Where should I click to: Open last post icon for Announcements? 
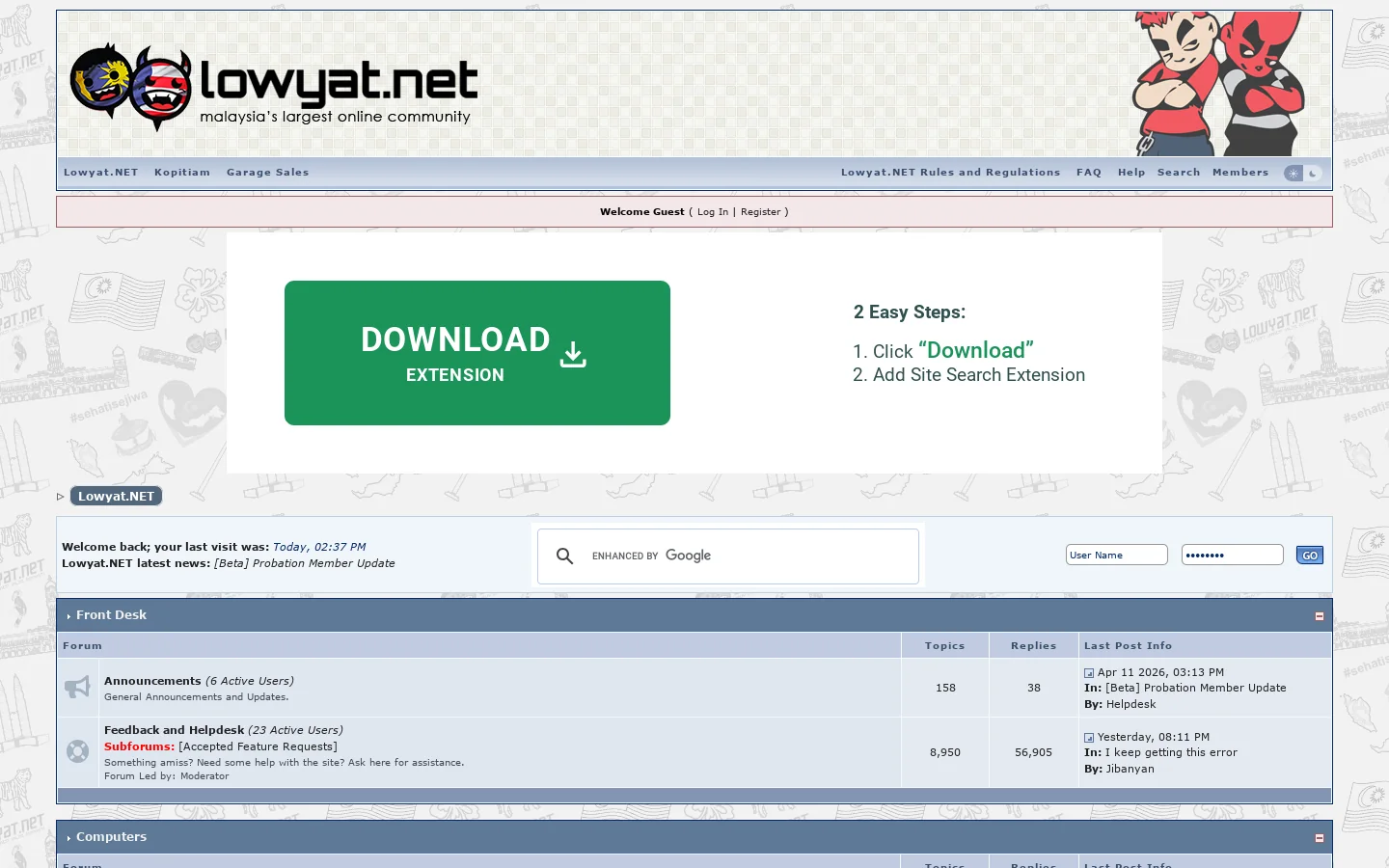[1089, 673]
